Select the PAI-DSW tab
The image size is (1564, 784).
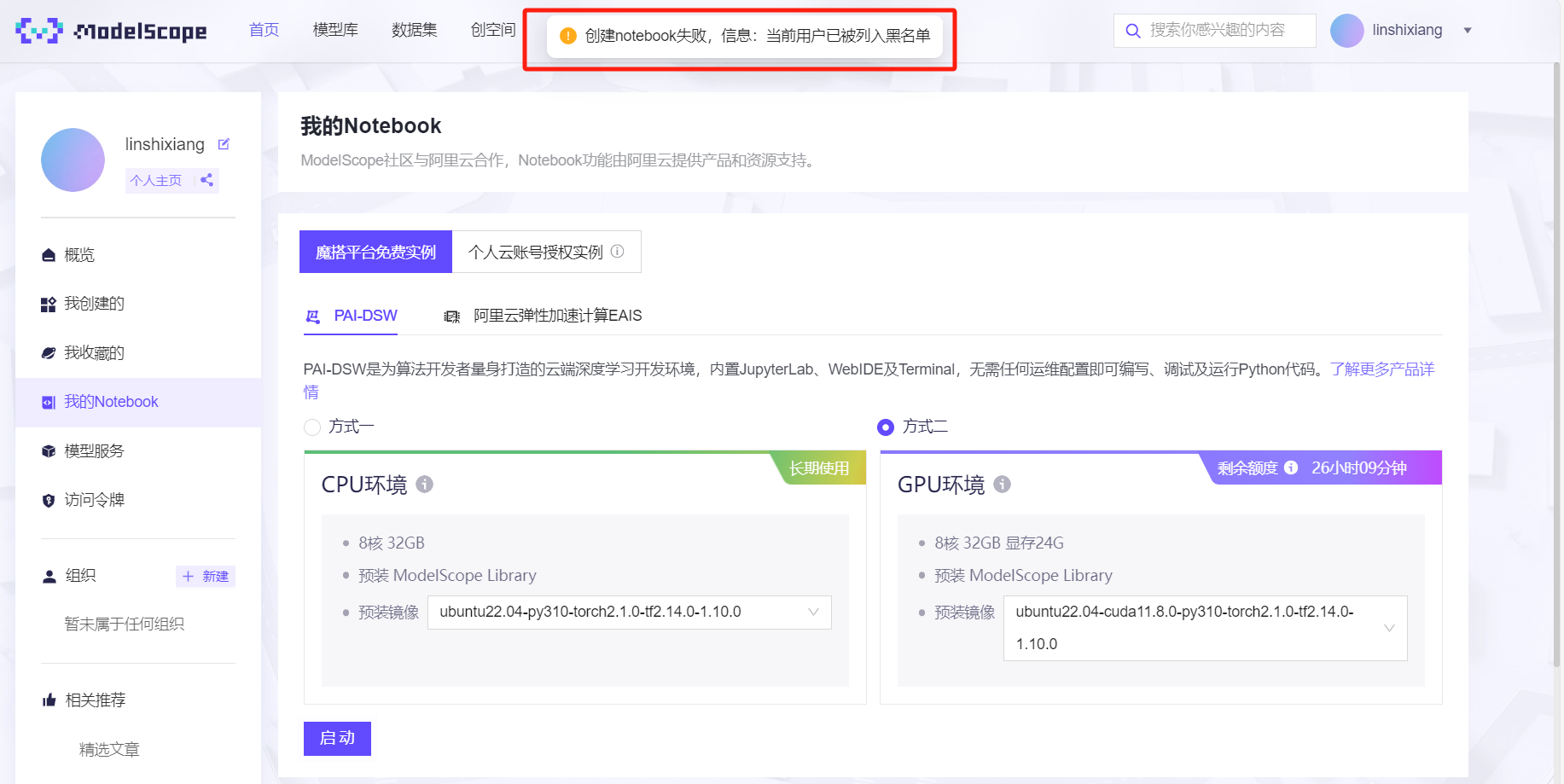352,317
